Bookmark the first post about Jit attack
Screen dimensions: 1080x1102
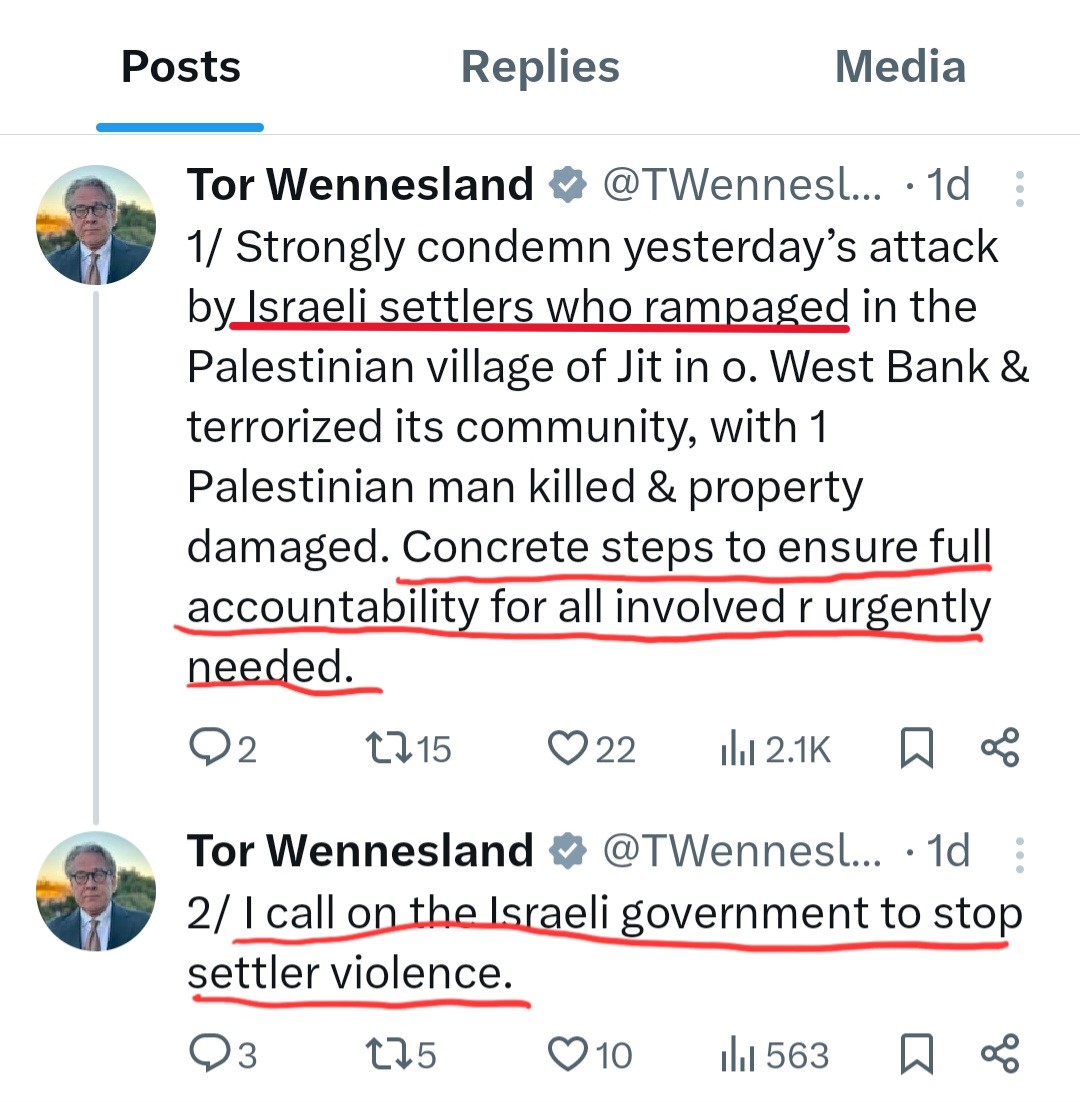coord(916,748)
